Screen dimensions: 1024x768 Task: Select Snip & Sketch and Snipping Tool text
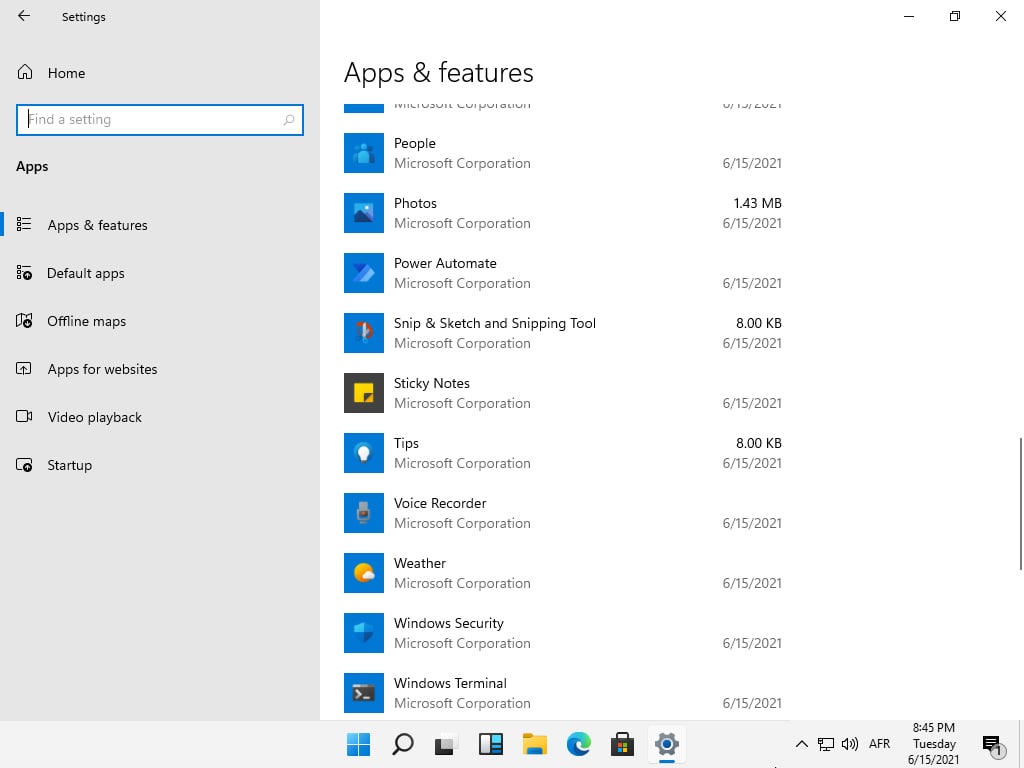[494, 323]
